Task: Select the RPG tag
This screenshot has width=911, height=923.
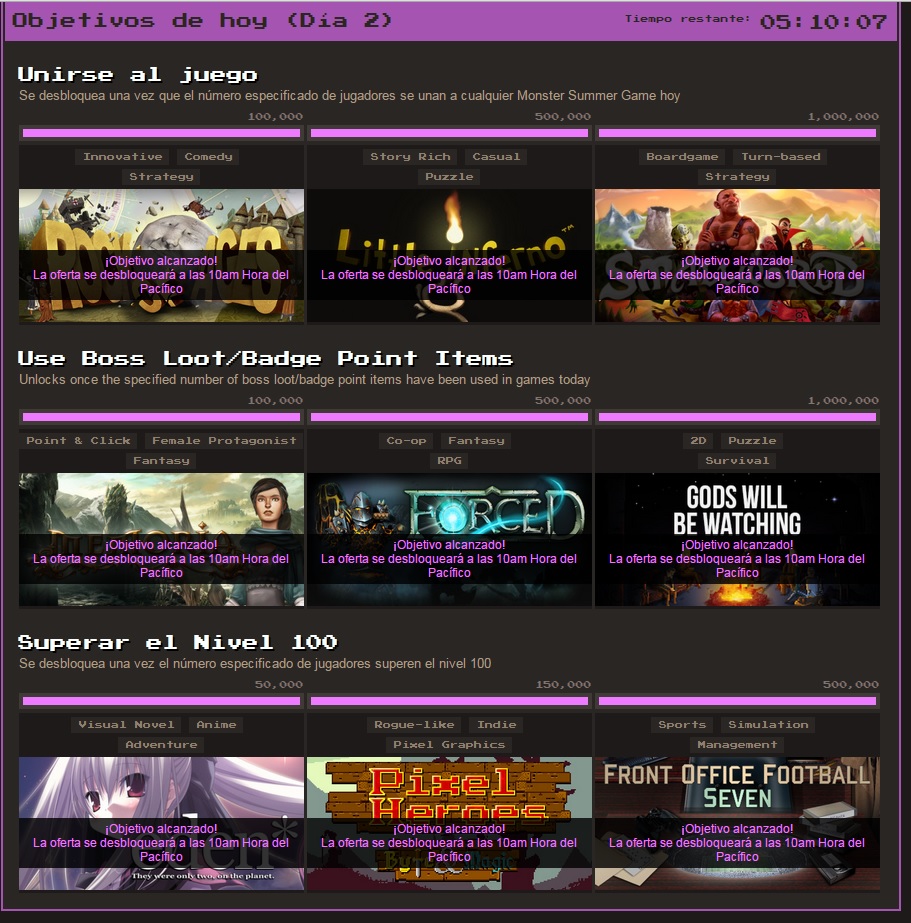Action: click(x=449, y=461)
